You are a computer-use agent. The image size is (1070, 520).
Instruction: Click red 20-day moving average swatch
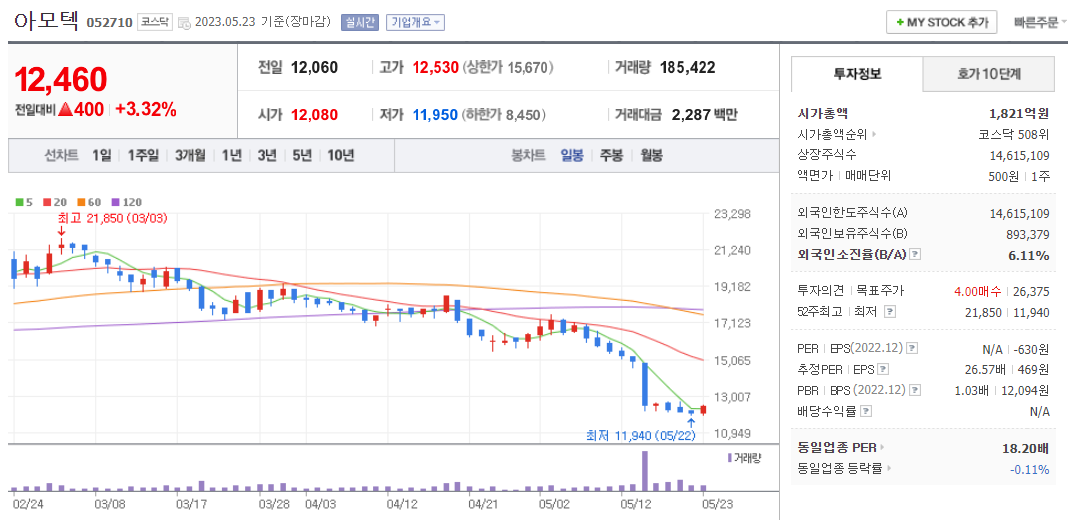(x=46, y=202)
